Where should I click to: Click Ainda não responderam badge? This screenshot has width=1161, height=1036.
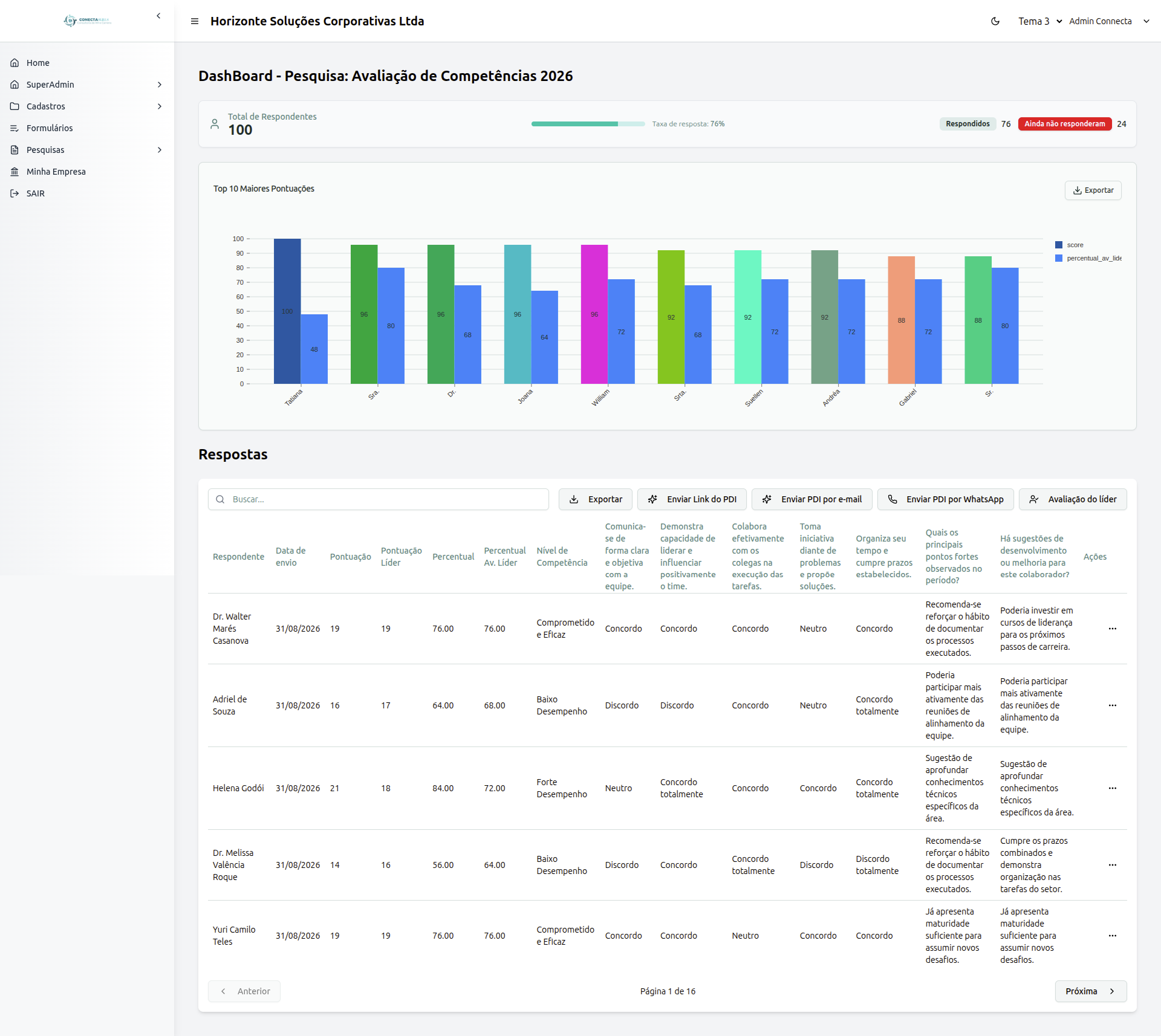coord(1064,124)
